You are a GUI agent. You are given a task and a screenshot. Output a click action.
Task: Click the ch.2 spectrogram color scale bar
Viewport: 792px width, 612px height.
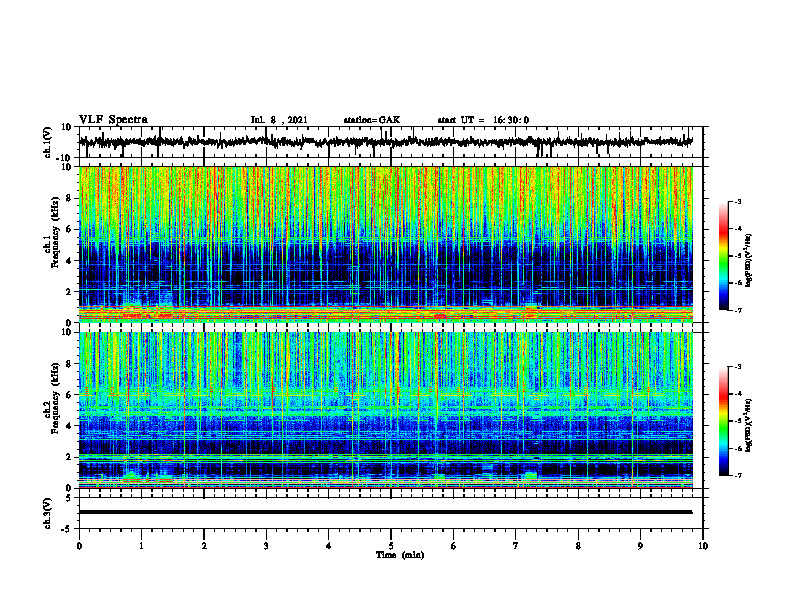click(x=724, y=421)
